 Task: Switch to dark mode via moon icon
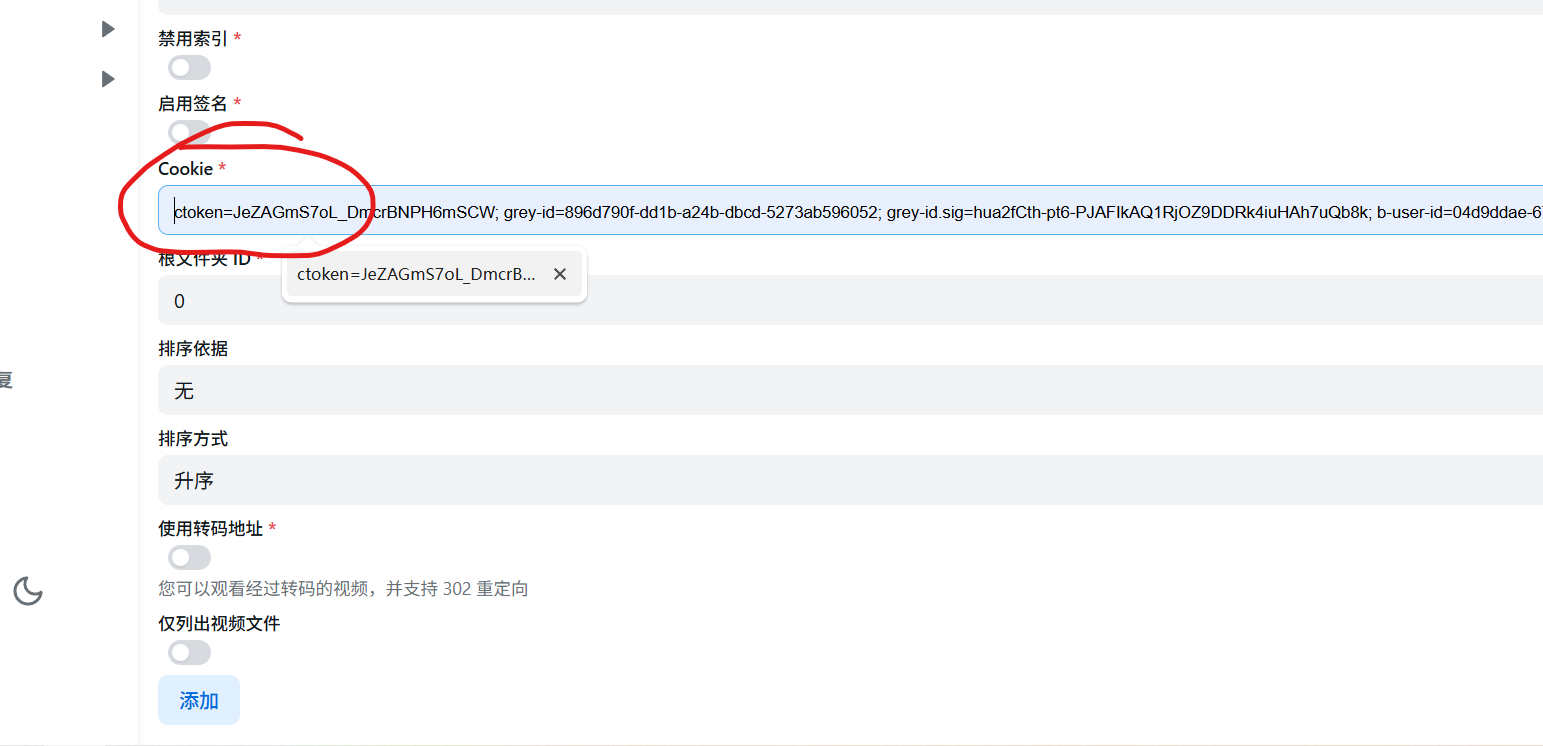[x=27, y=591]
